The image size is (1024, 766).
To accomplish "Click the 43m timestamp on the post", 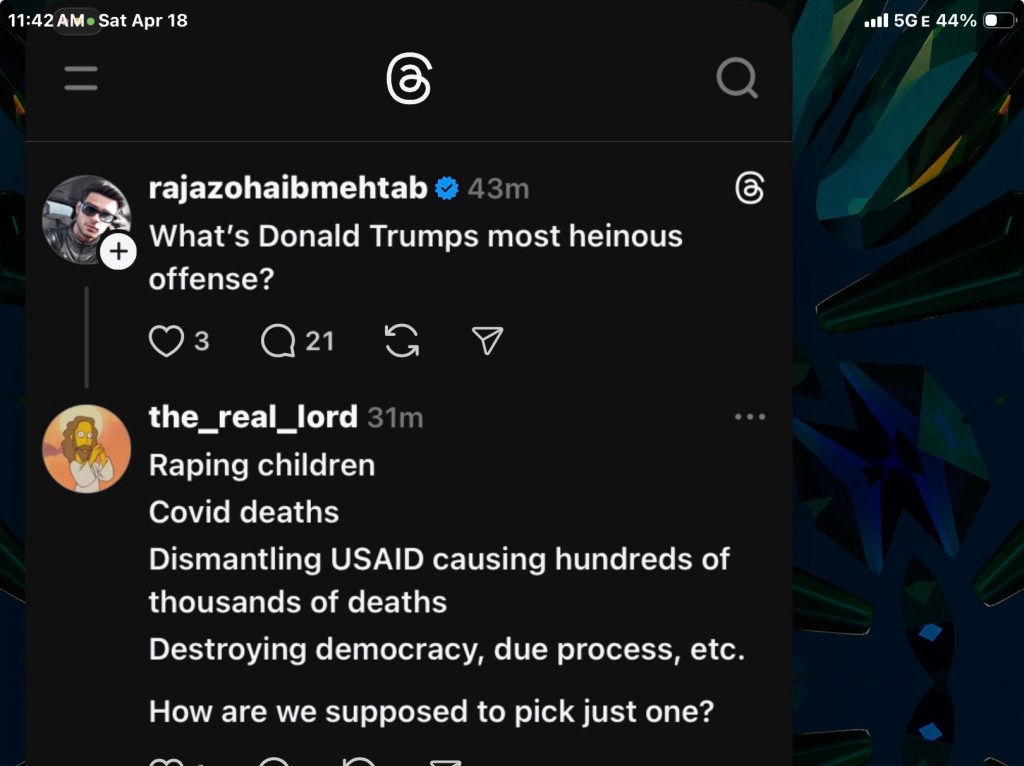I will 498,188.
